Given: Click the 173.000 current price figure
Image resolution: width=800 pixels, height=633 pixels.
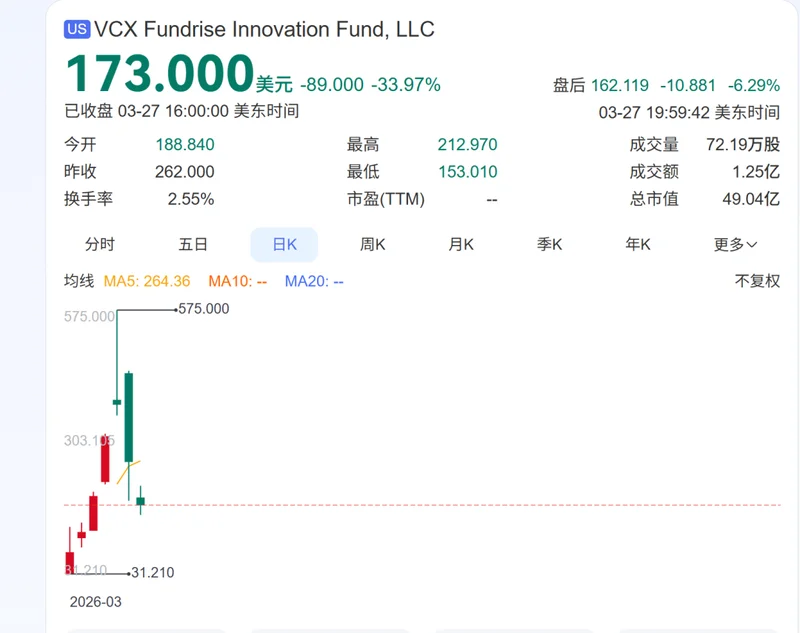Looking at the screenshot, I should pos(160,75).
